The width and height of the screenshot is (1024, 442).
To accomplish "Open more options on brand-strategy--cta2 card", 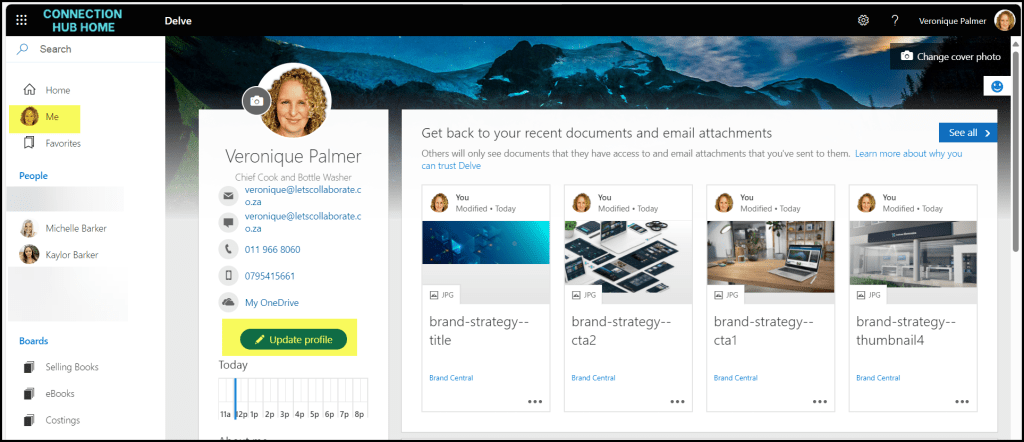I will click(677, 402).
